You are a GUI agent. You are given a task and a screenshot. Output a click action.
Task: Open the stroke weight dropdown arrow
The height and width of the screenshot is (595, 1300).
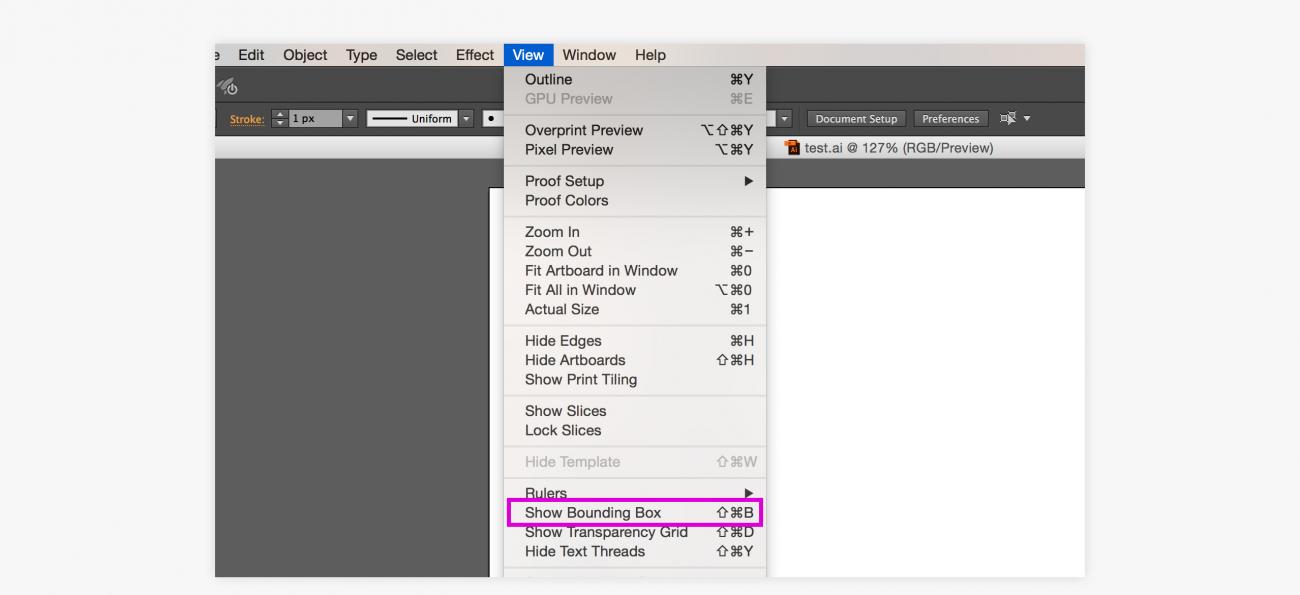click(350, 118)
